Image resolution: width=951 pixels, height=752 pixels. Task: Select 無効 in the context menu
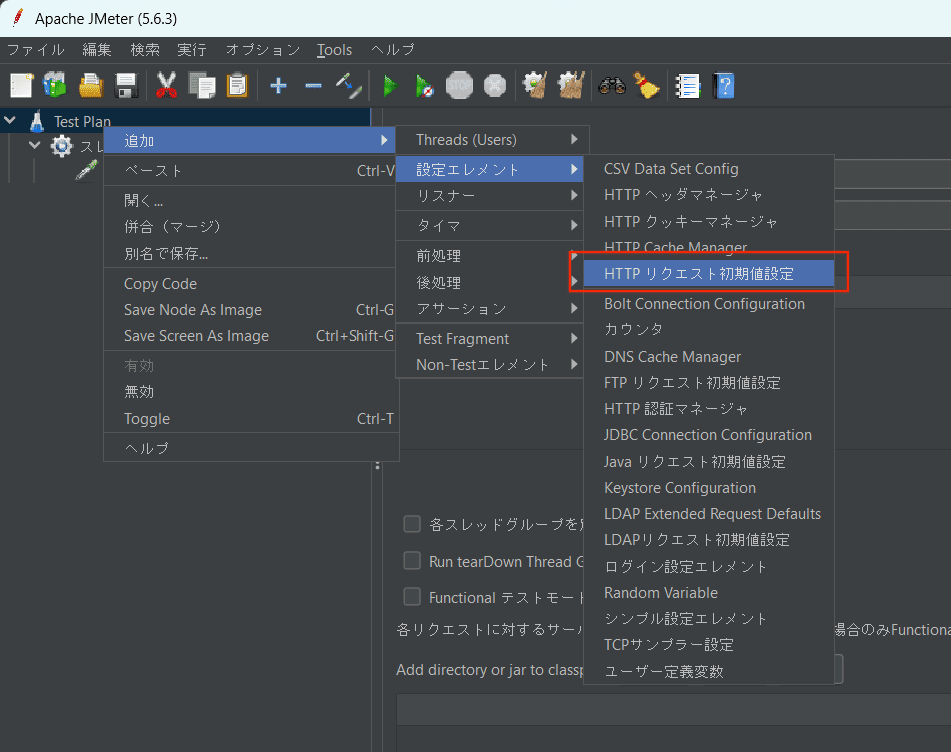251,392
